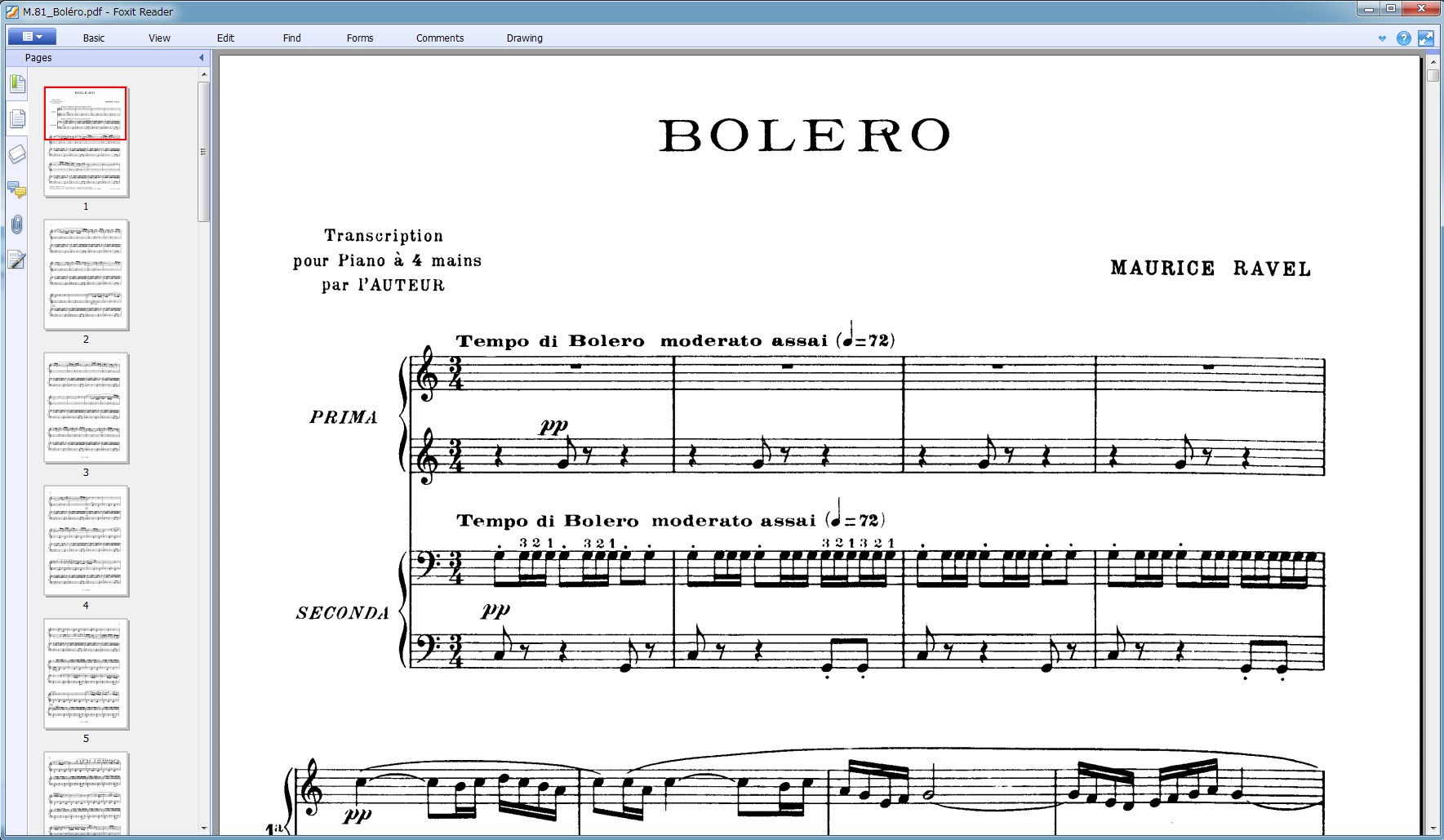1444x840 pixels.
Task: Click the Pages panel scroll down arrow
Action: pos(204,828)
